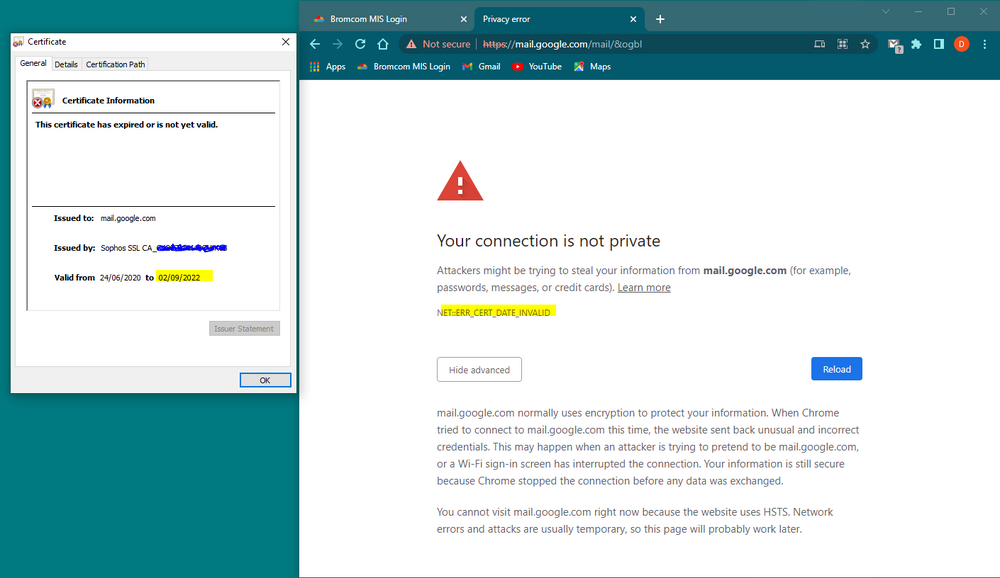Minimize the Chrome window
The image size is (1000, 578).
point(918,11)
